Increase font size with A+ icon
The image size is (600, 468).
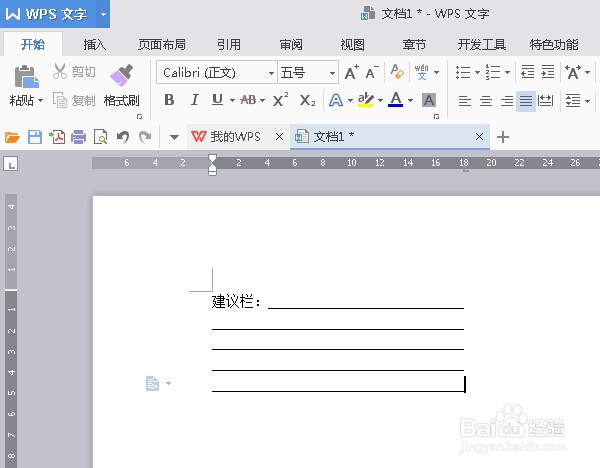[x=351, y=72]
